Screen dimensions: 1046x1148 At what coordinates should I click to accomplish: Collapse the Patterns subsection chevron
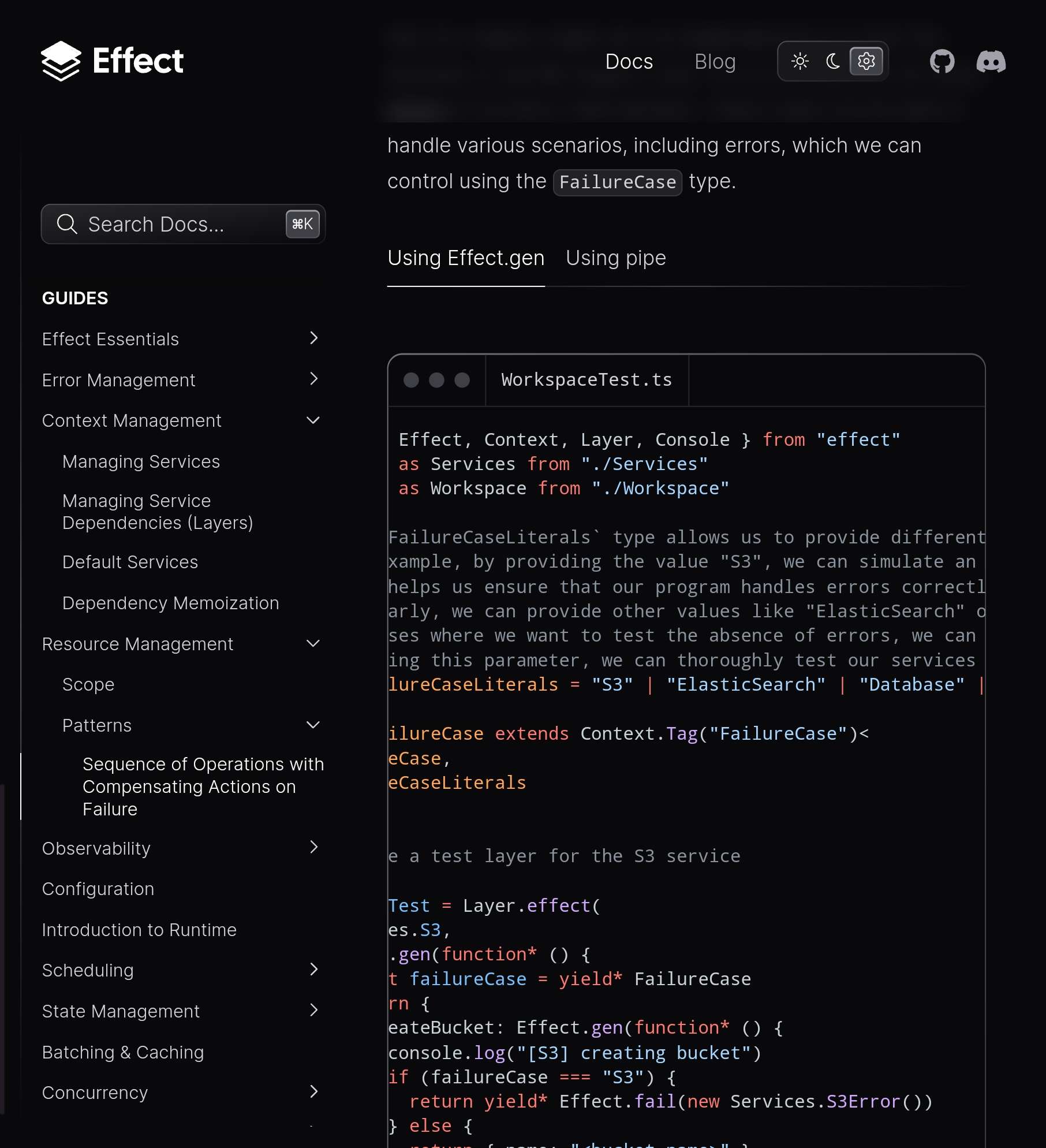pos(313,725)
